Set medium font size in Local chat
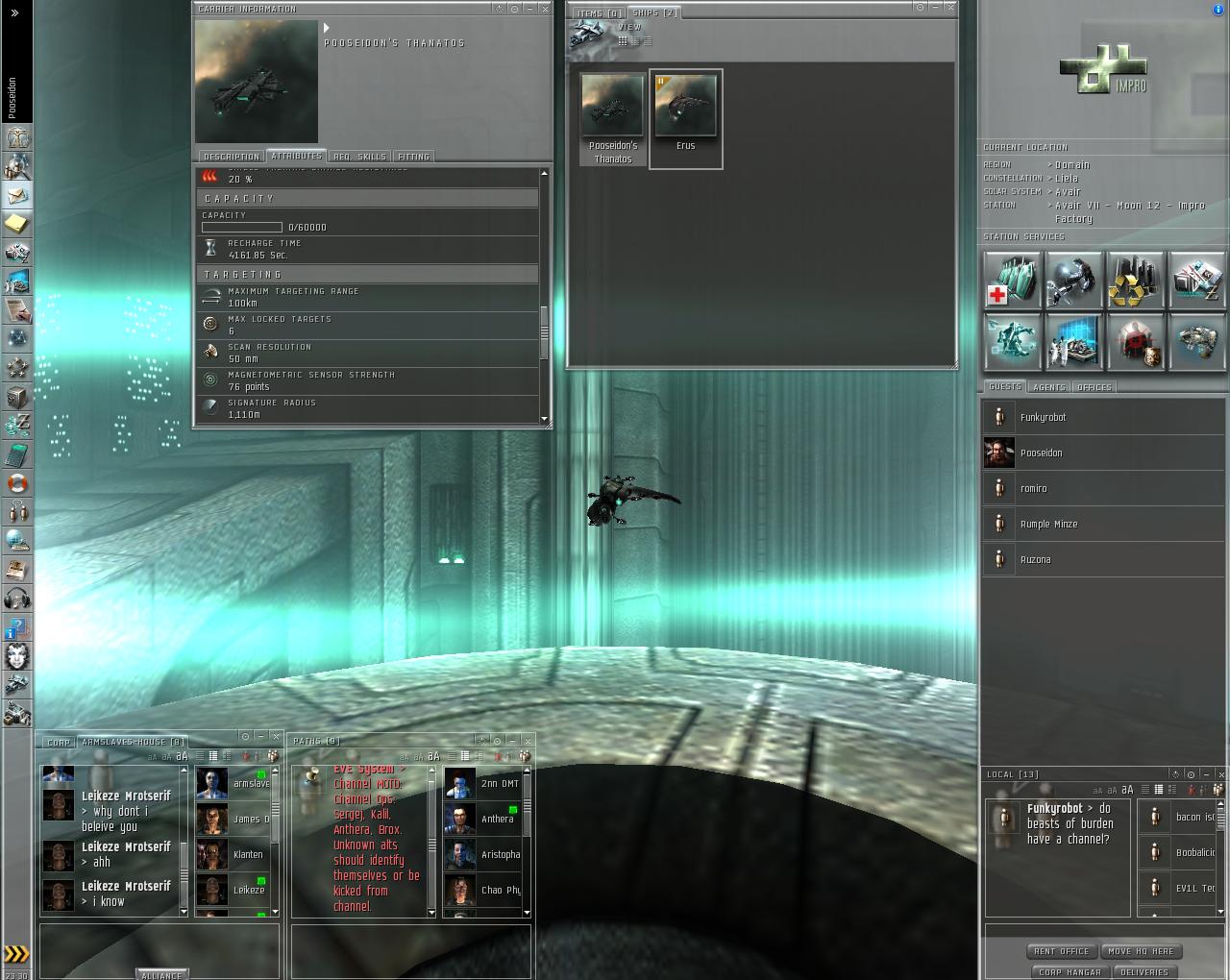This screenshot has width=1230, height=980. click(1112, 791)
